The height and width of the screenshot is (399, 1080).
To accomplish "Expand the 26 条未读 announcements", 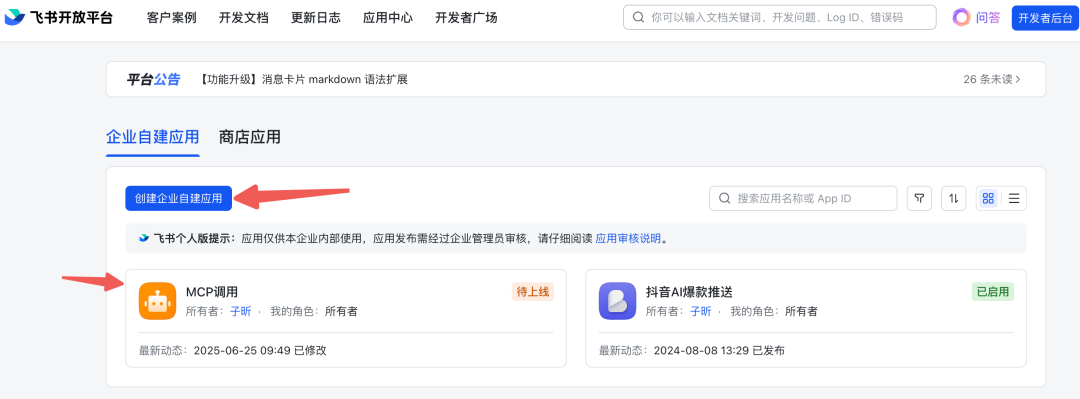I will pos(992,79).
